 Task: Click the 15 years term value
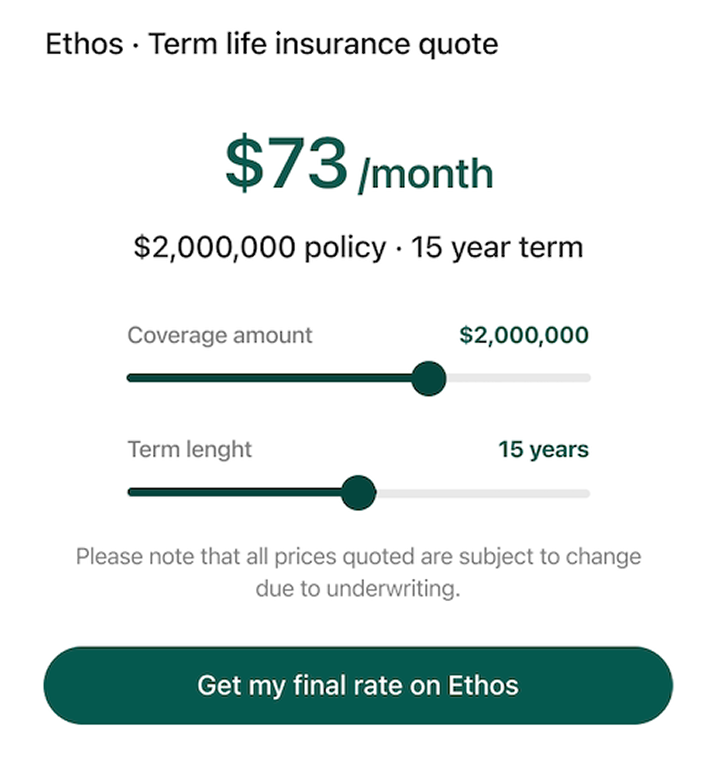543,450
